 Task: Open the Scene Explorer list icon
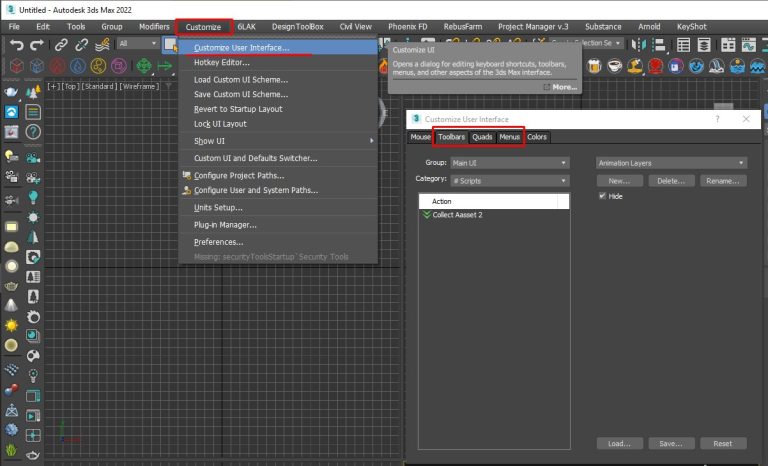tap(683, 45)
